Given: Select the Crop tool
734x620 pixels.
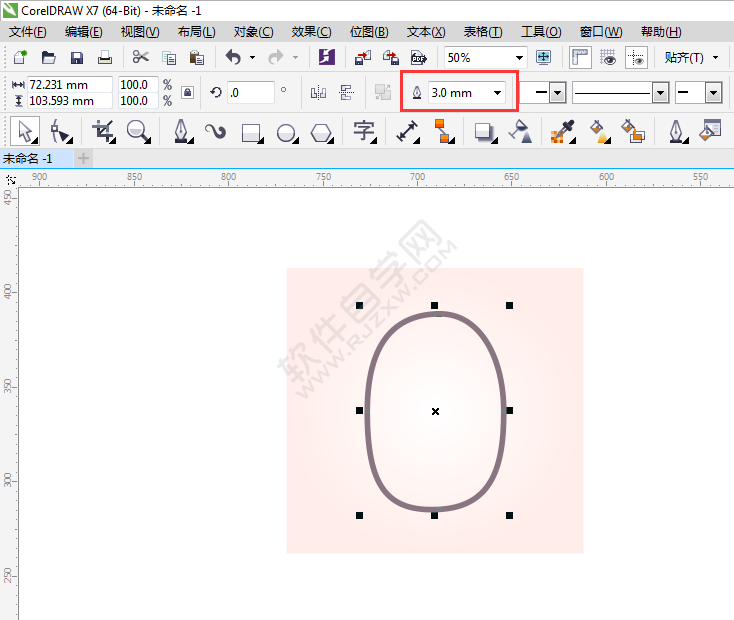Looking at the screenshot, I should point(103,132).
